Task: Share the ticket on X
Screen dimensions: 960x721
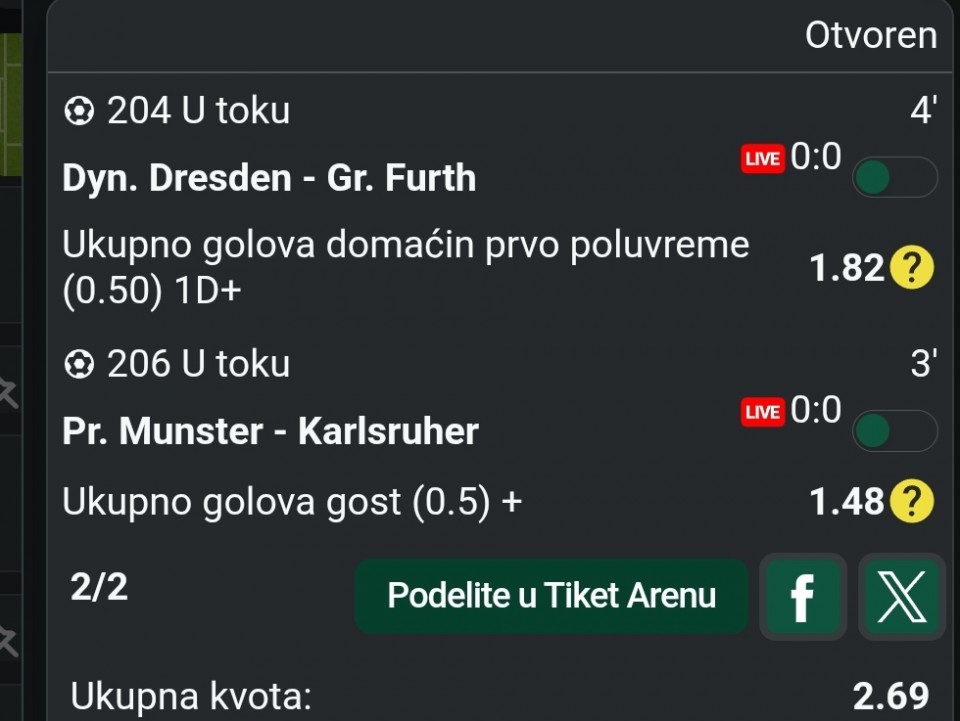Action: click(901, 596)
